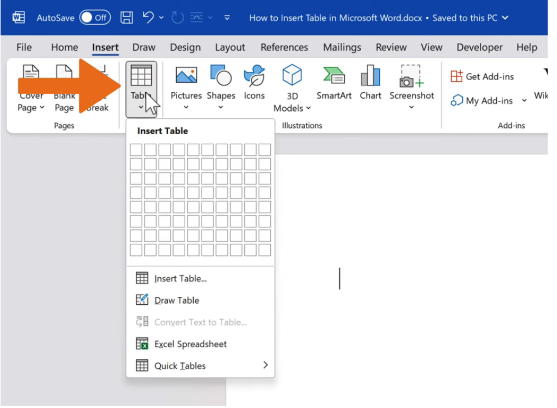Choose Excel Spreadsheet from the menu
The image size is (557, 408).
tap(200, 344)
